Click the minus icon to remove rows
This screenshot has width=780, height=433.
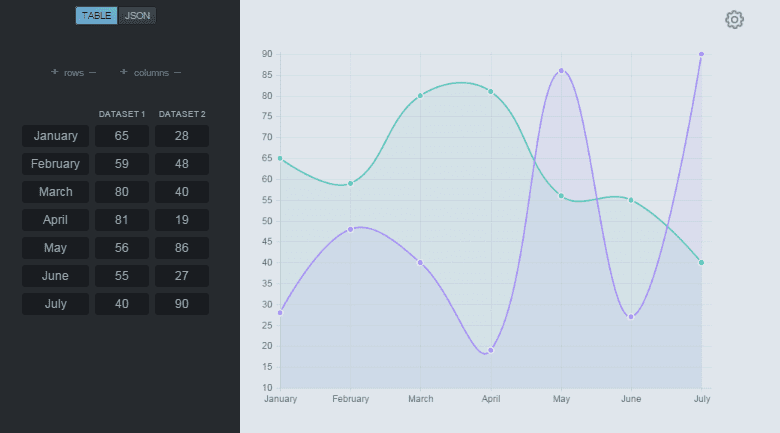(x=92, y=72)
